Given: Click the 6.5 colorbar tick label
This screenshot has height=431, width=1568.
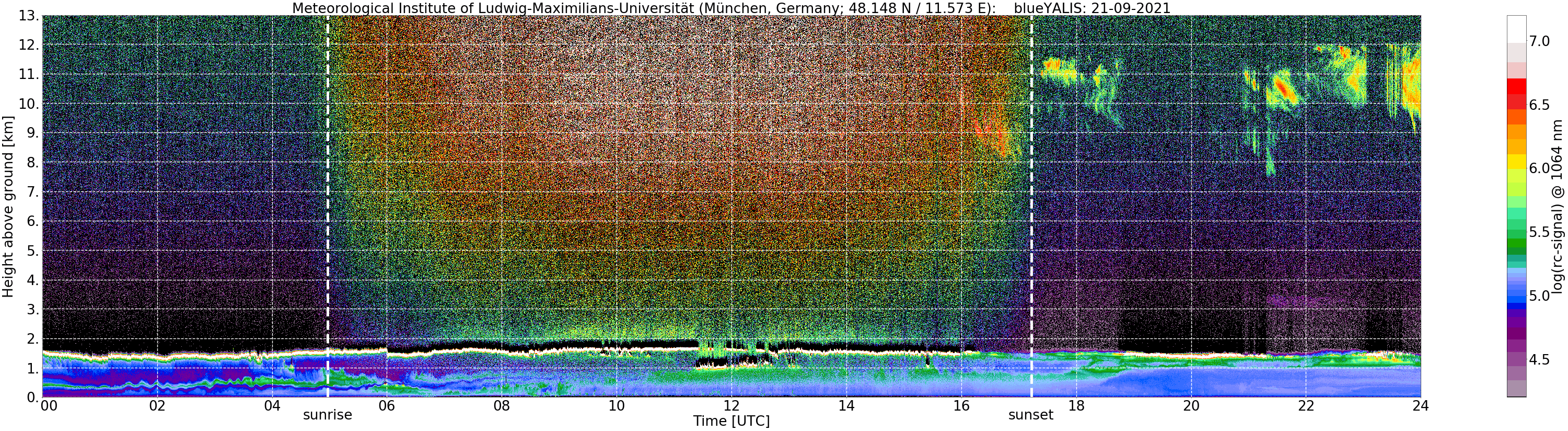Looking at the screenshot, I should [1540, 105].
